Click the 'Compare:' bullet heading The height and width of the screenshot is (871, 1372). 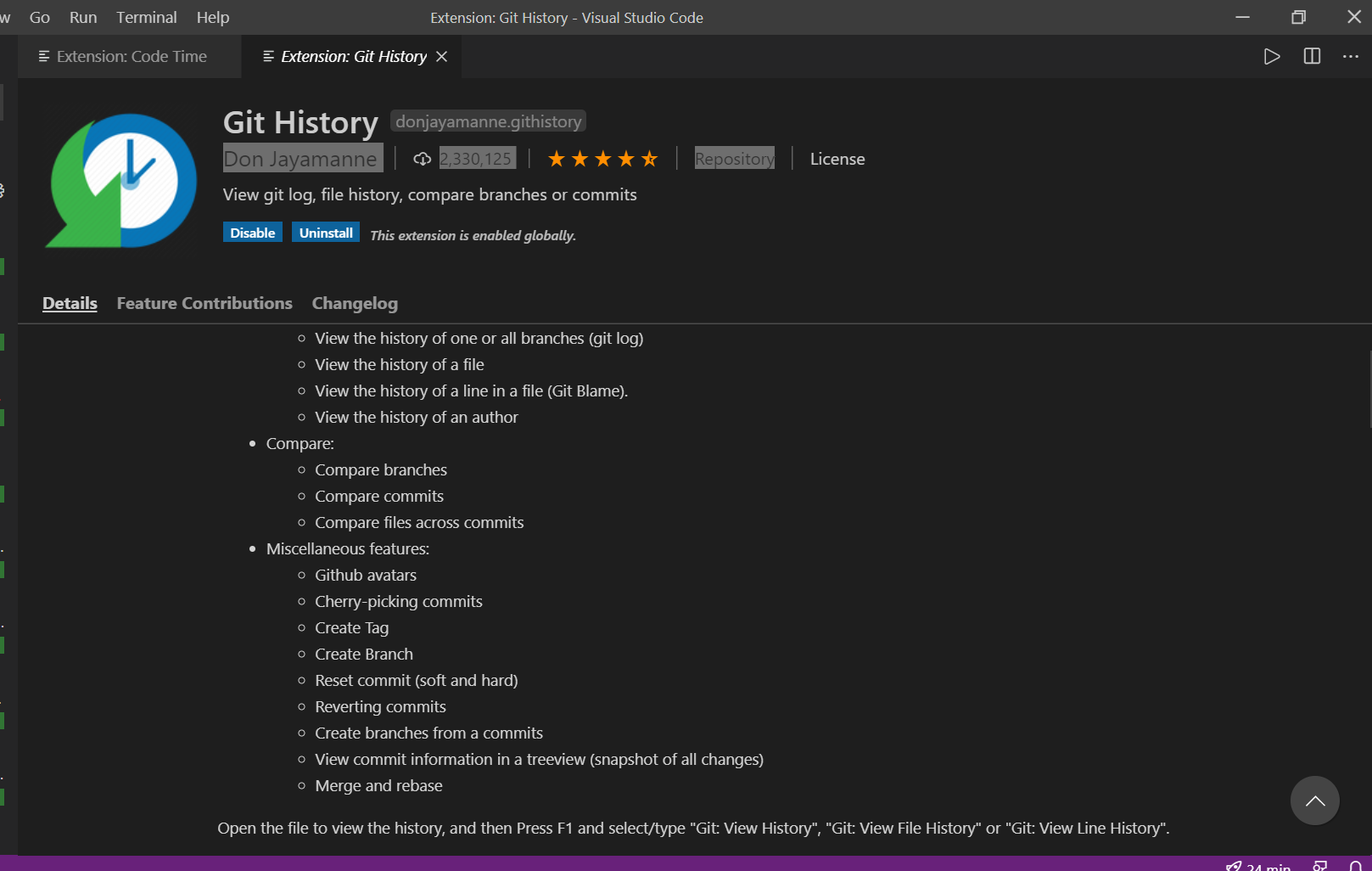[x=300, y=443]
